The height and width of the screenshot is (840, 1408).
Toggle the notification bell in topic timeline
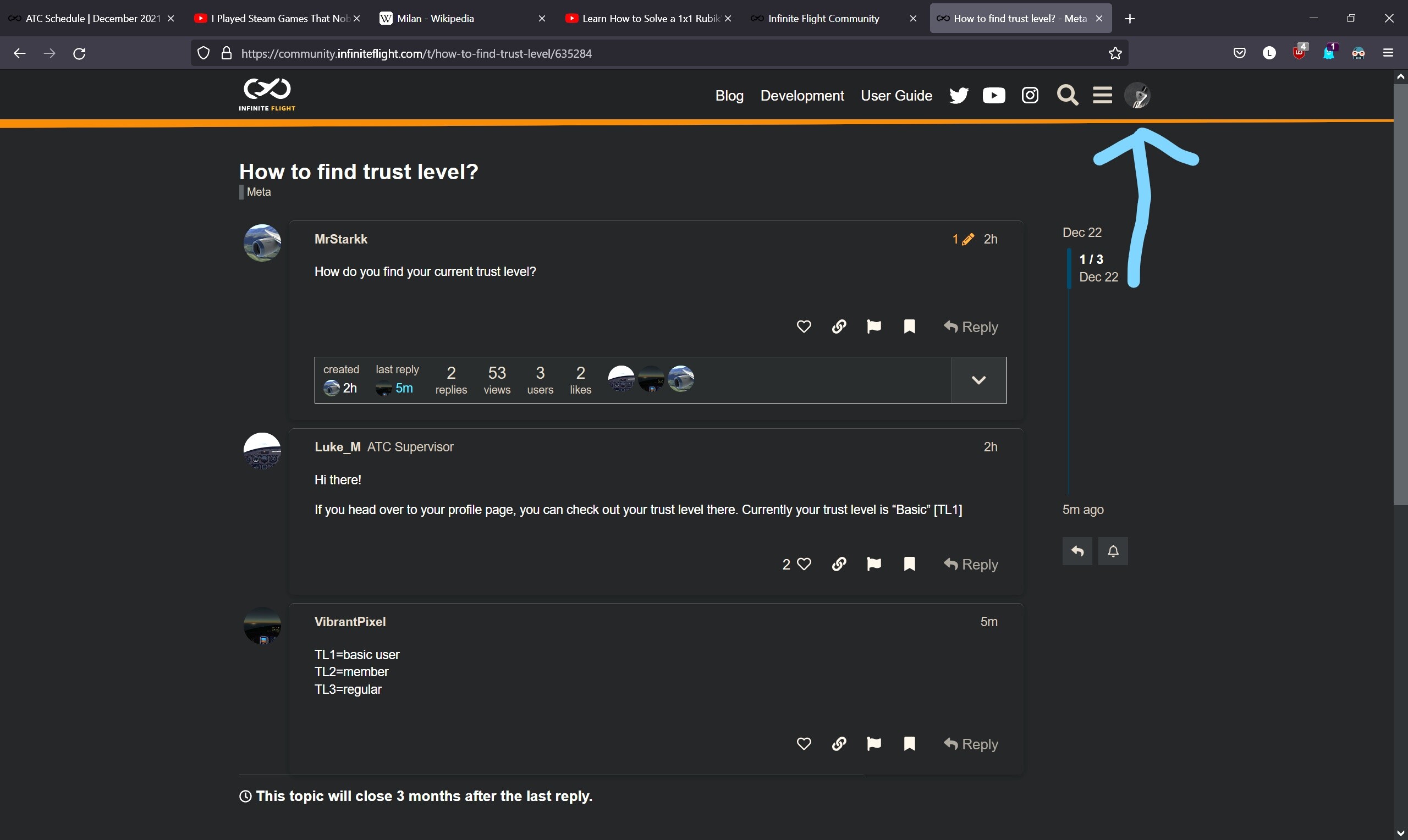pyautogui.click(x=1113, y=551)
